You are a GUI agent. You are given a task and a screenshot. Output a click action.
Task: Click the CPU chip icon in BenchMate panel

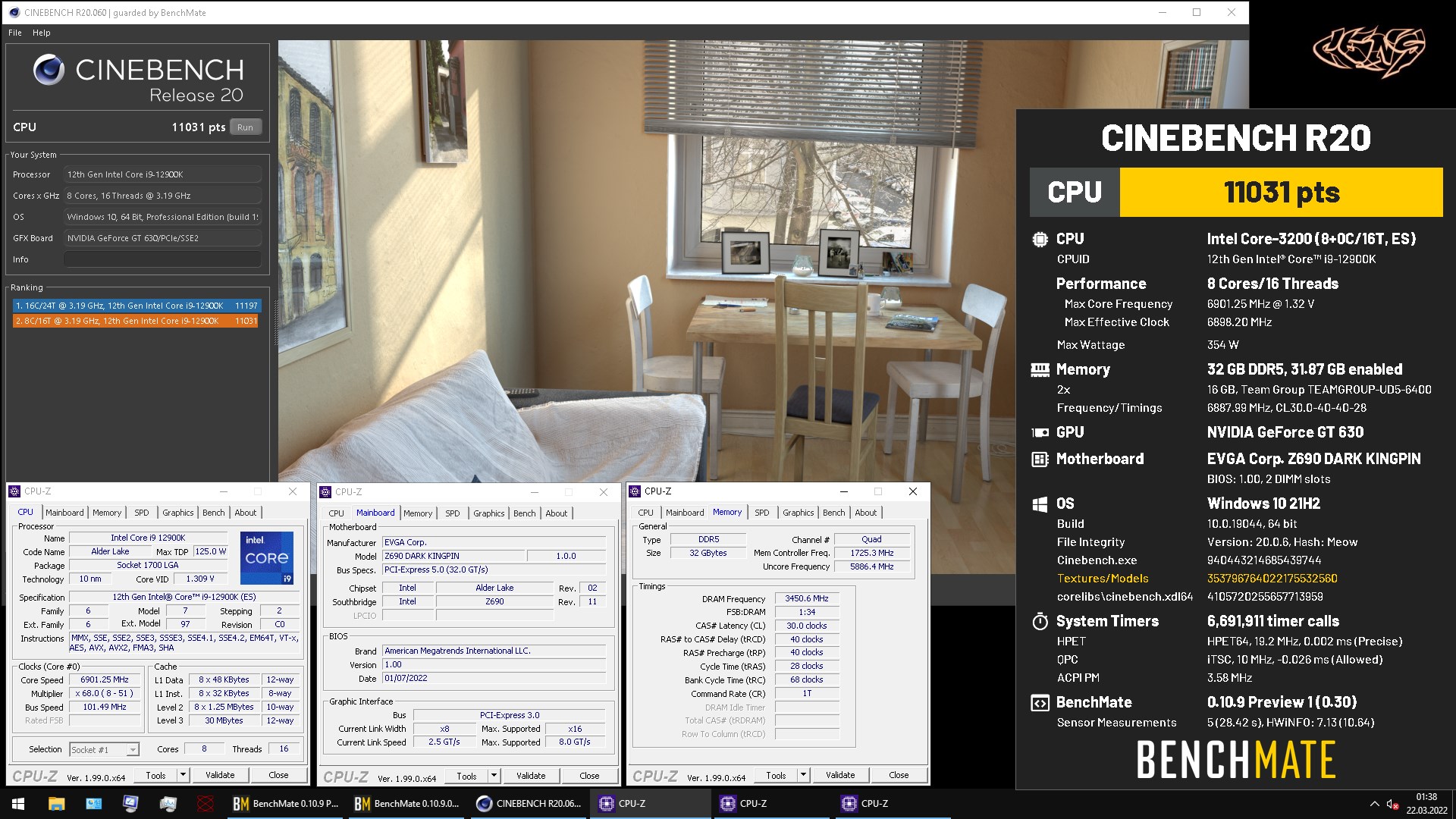pos(1040,240)
